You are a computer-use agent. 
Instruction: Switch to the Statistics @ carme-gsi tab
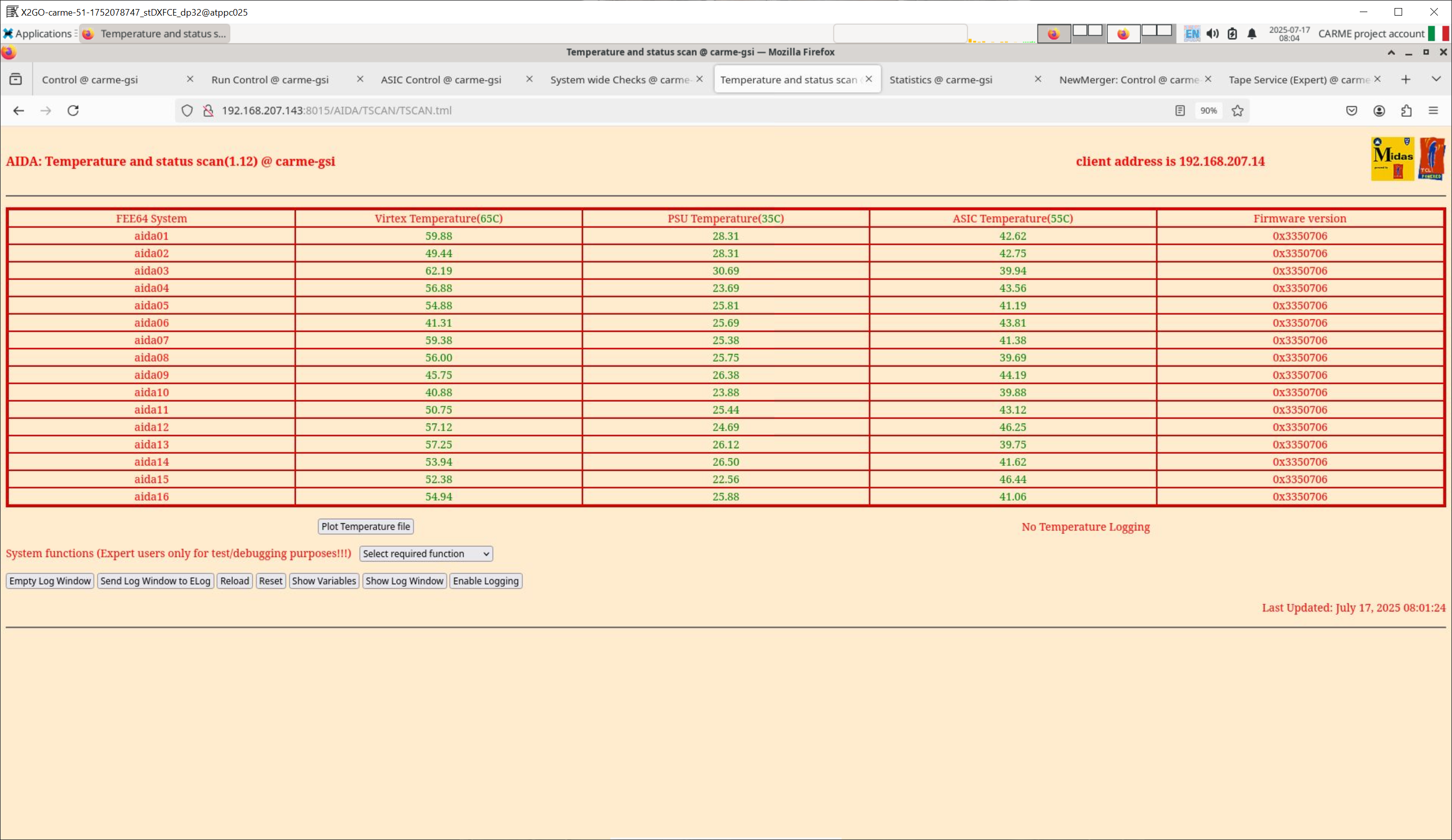tap(940, 80)
